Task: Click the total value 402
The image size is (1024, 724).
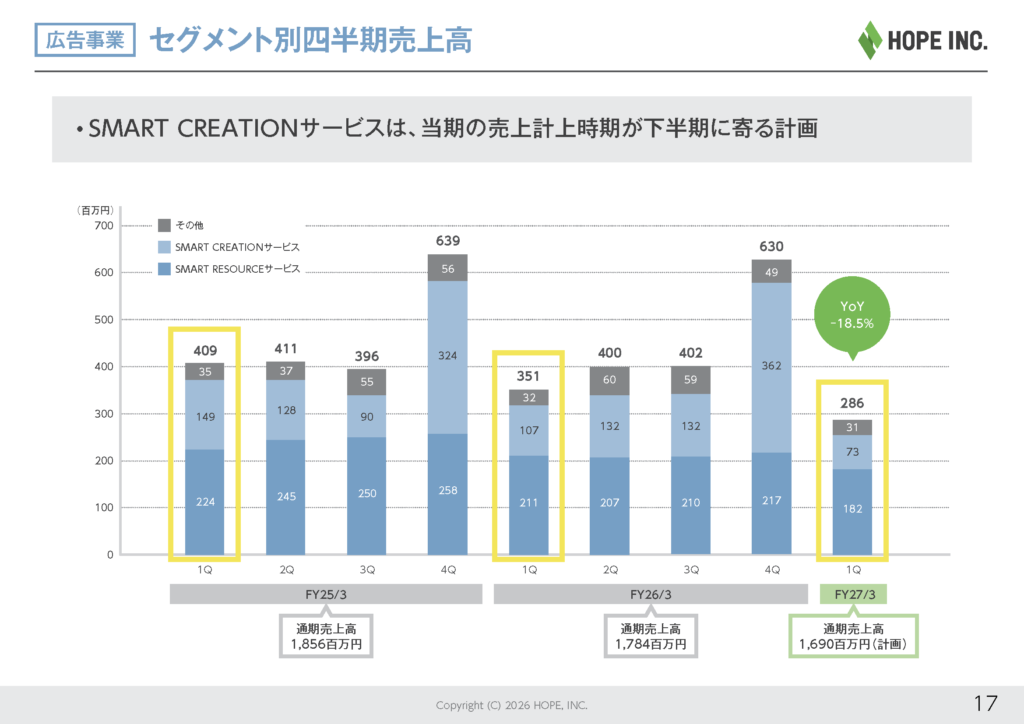Action: tap(690, 353)
